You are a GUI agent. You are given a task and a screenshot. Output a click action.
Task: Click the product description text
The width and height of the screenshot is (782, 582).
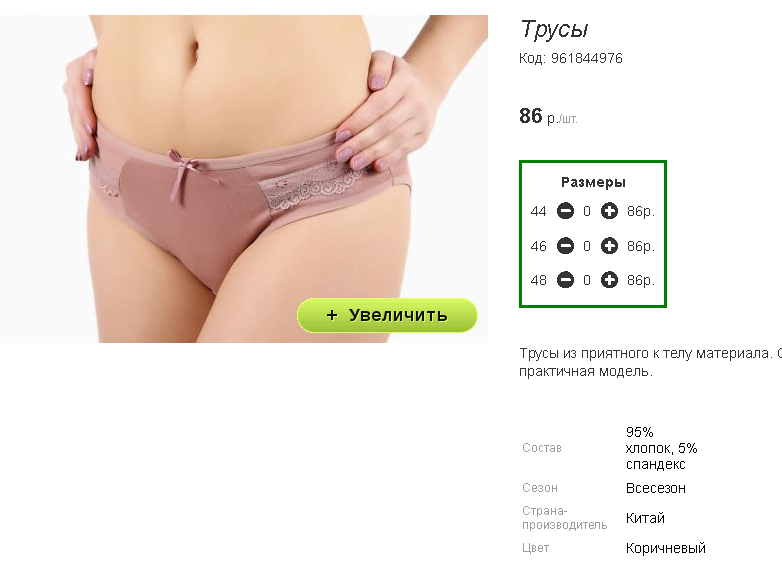(650, 362)
